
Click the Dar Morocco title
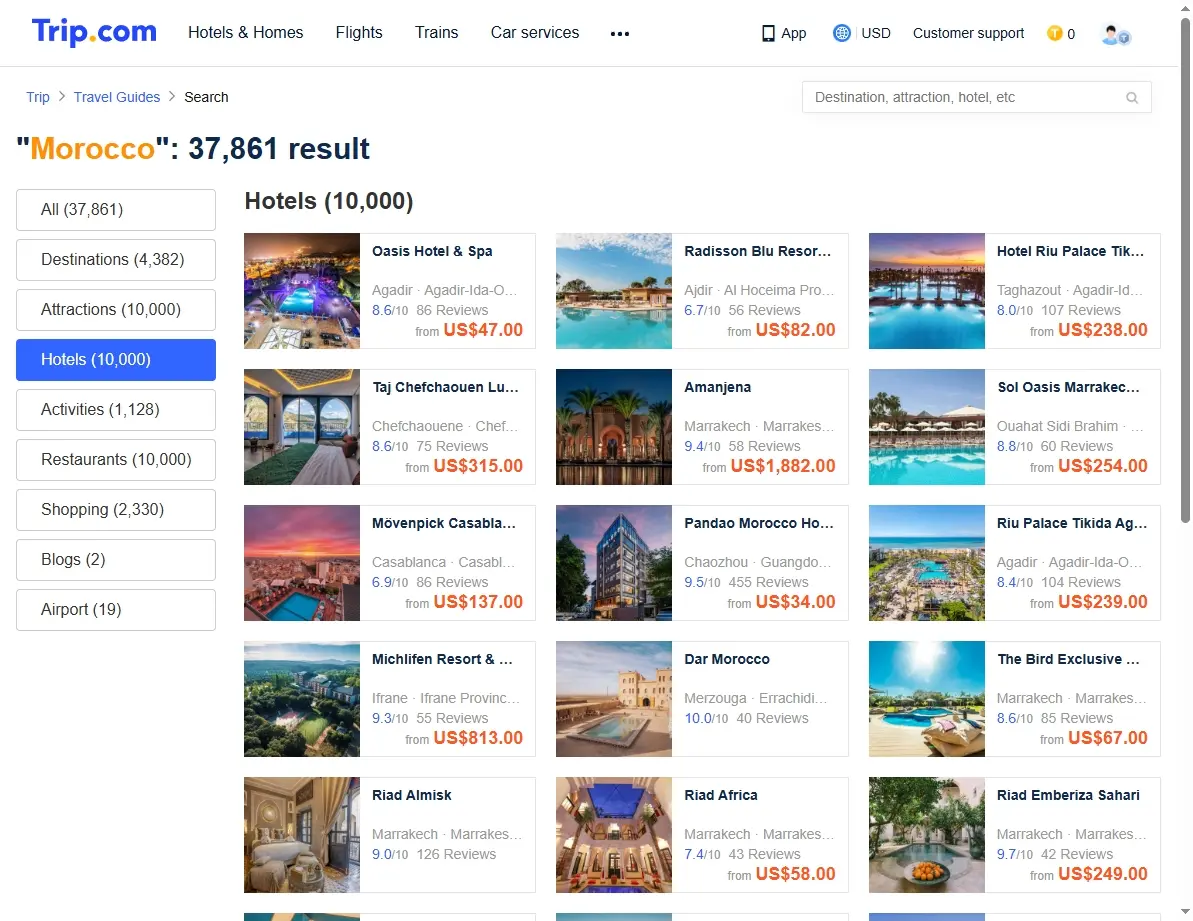pos(727,659)
